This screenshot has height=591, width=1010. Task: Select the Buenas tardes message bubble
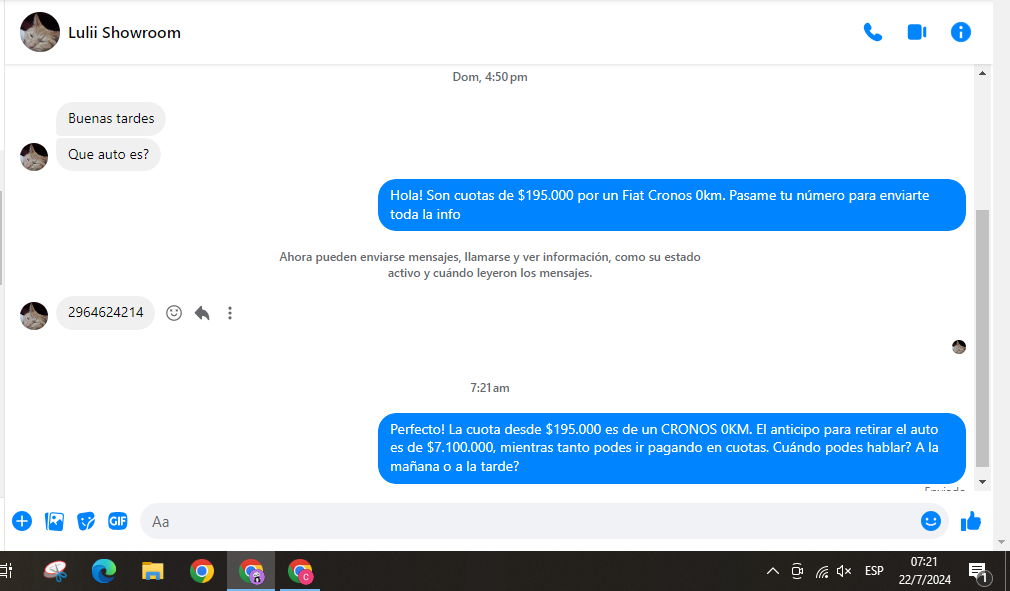coord(111,118)
